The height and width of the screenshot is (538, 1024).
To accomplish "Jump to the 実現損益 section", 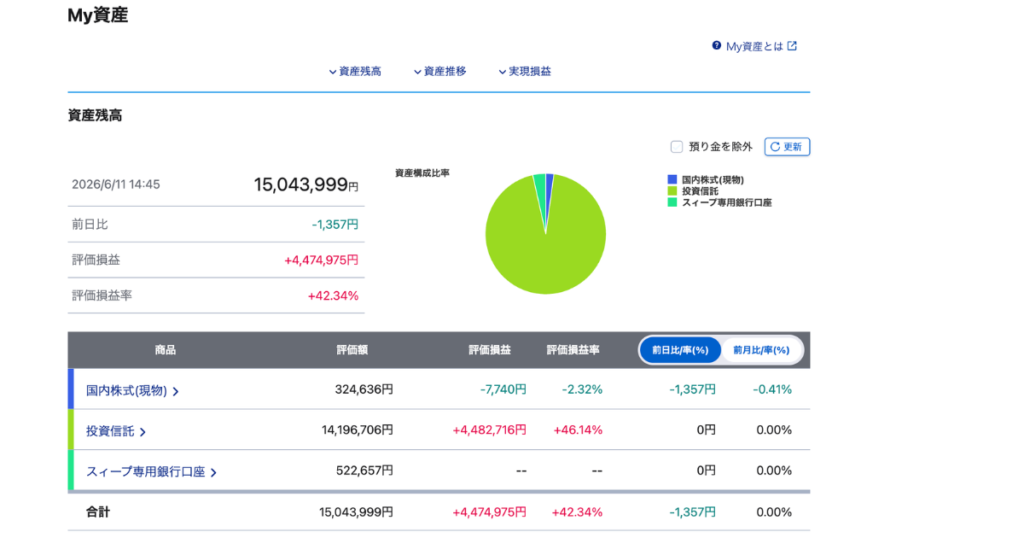I will coord(524,71).
